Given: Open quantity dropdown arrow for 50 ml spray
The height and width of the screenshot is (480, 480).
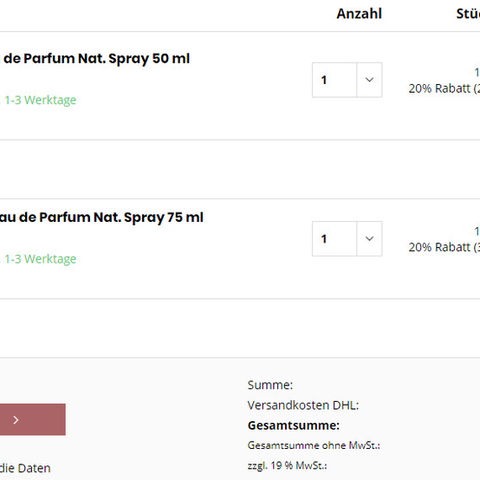Looking at the screenshot, I should point(369,80).
